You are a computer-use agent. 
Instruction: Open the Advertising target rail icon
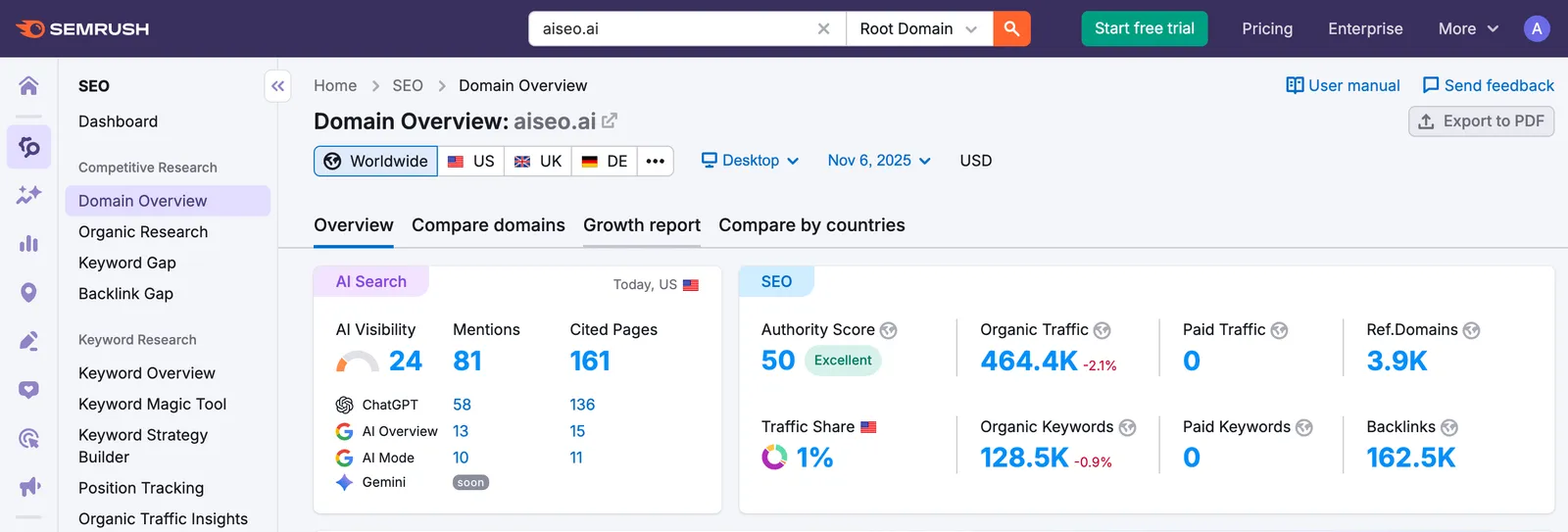[28, 438]
